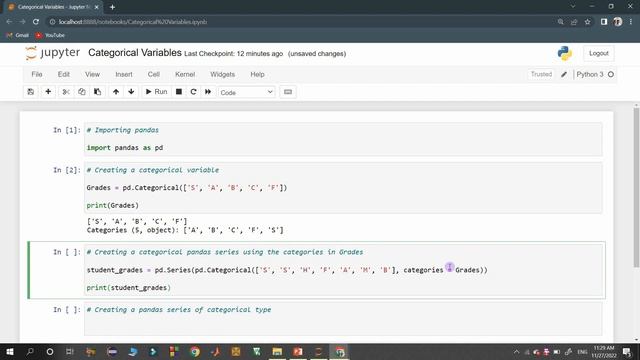Open a new browser tab
Screen dimensions: 640x360
pos(112,7)
